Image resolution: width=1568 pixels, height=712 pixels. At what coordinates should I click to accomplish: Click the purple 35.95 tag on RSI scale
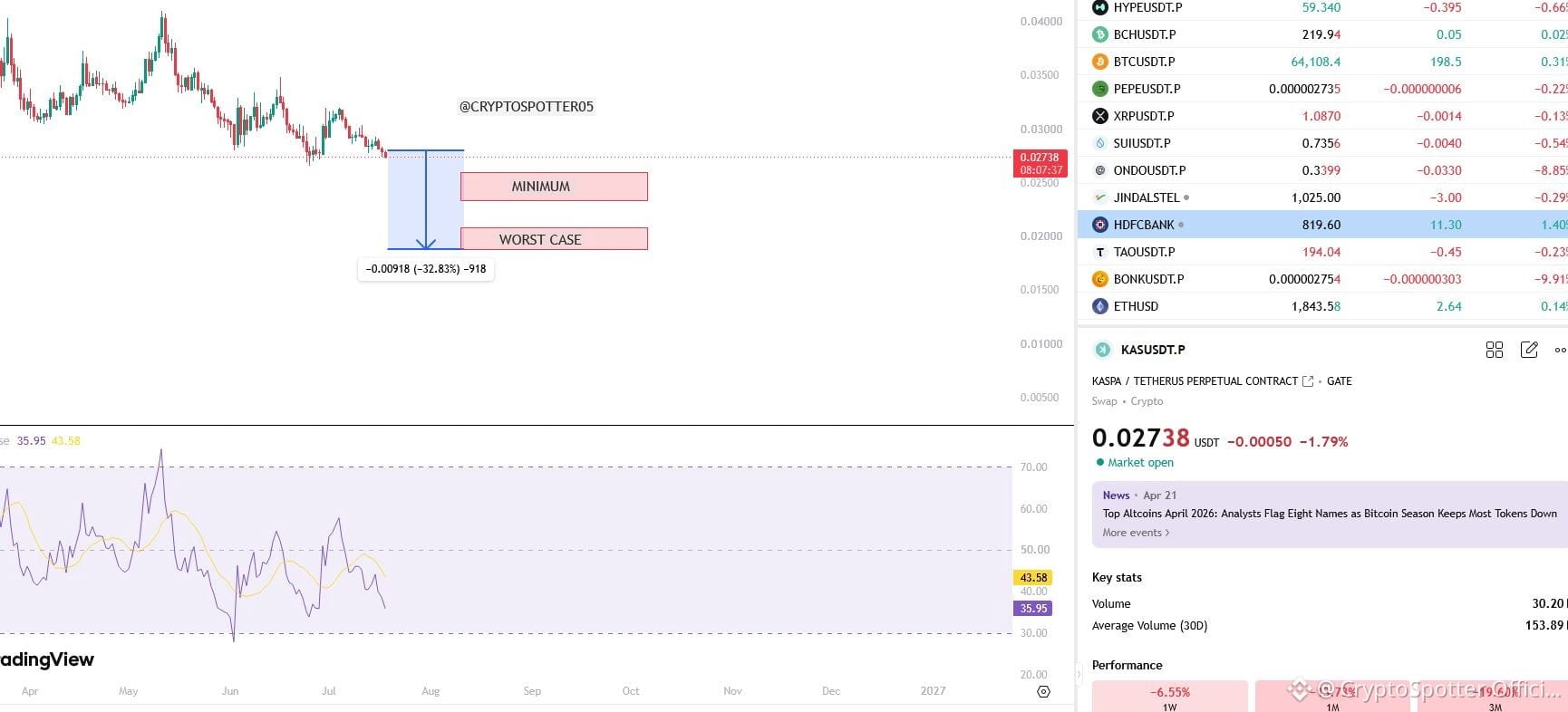[1033, 609]
